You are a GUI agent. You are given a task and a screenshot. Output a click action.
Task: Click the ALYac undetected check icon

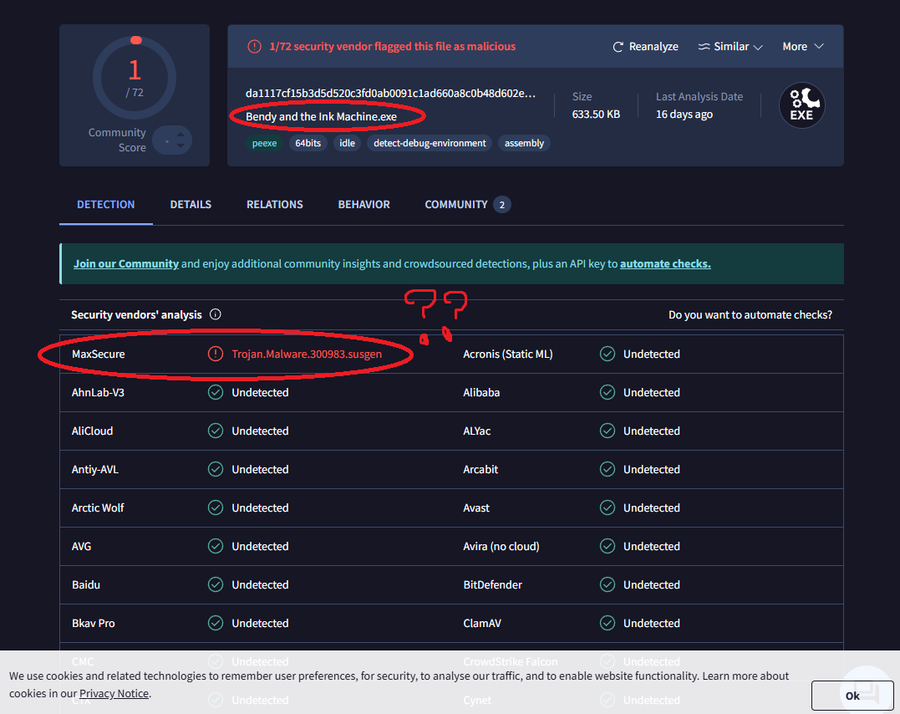pos(607,431)
